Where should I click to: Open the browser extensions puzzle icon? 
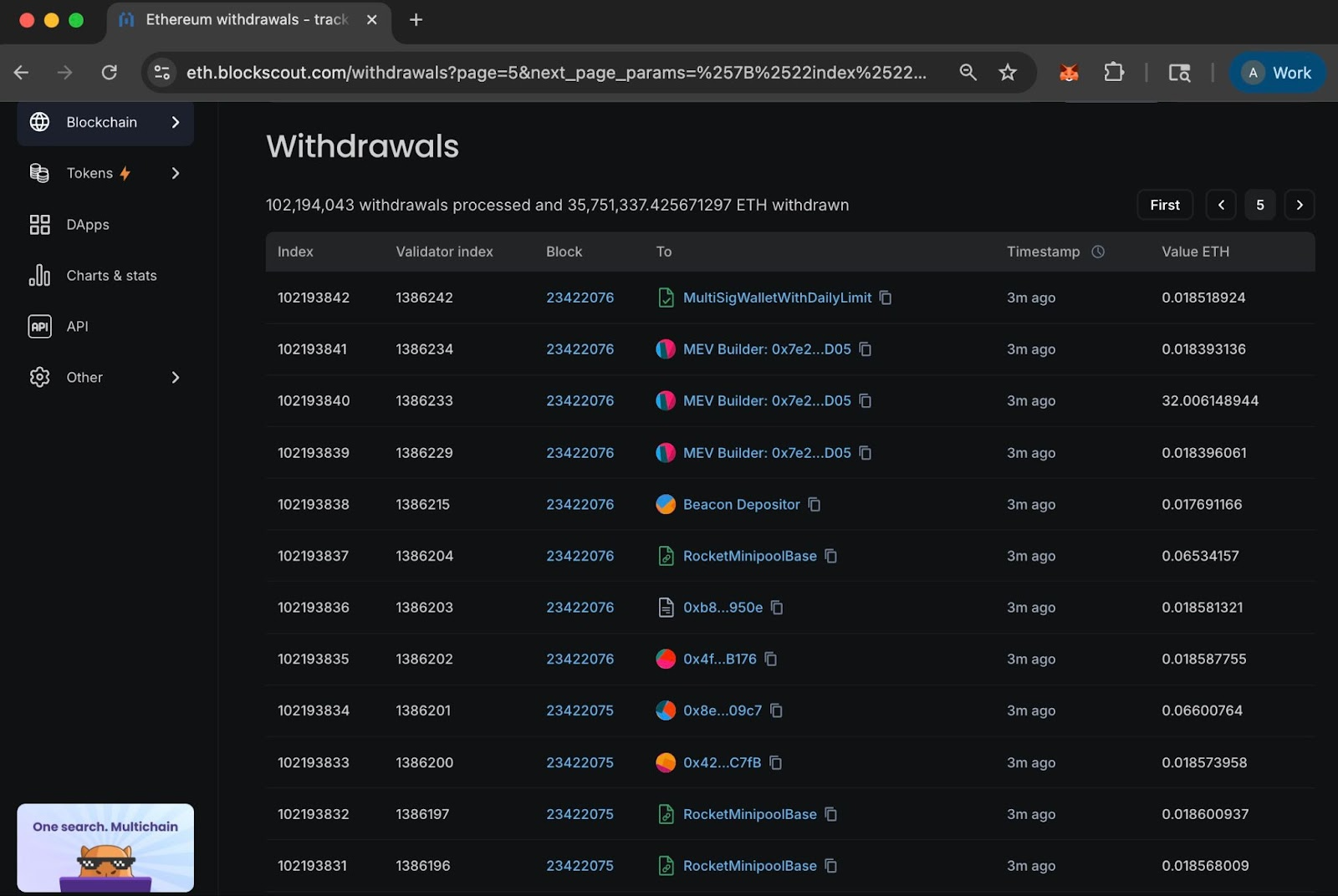pyautogui.click(x=1114, y=72)
